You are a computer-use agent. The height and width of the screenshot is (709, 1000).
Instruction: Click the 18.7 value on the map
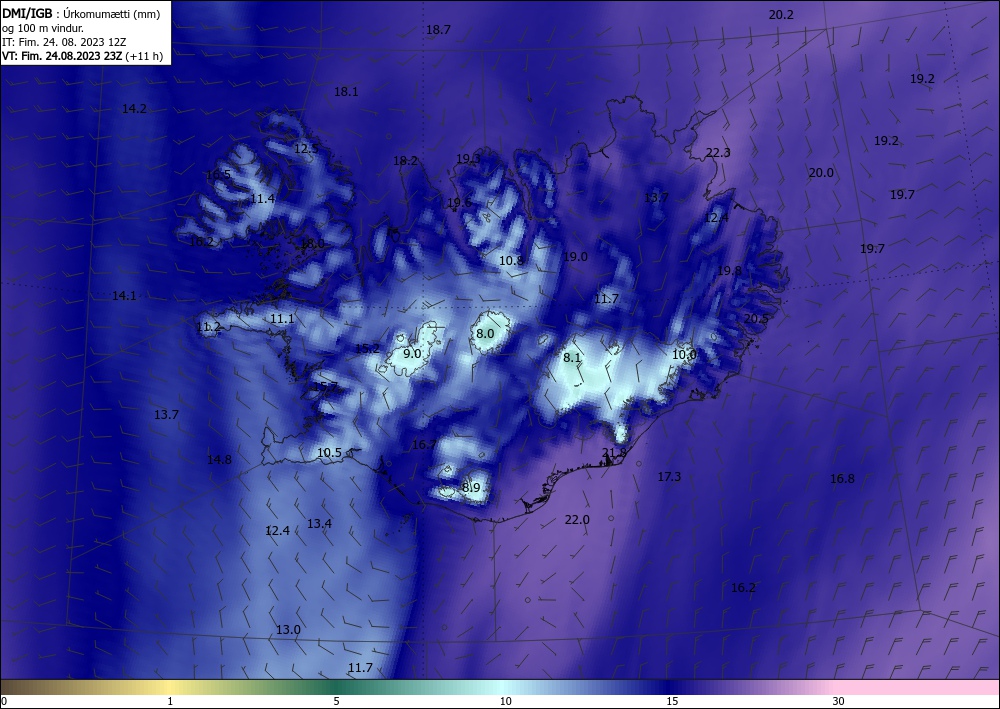pos(438,29)
